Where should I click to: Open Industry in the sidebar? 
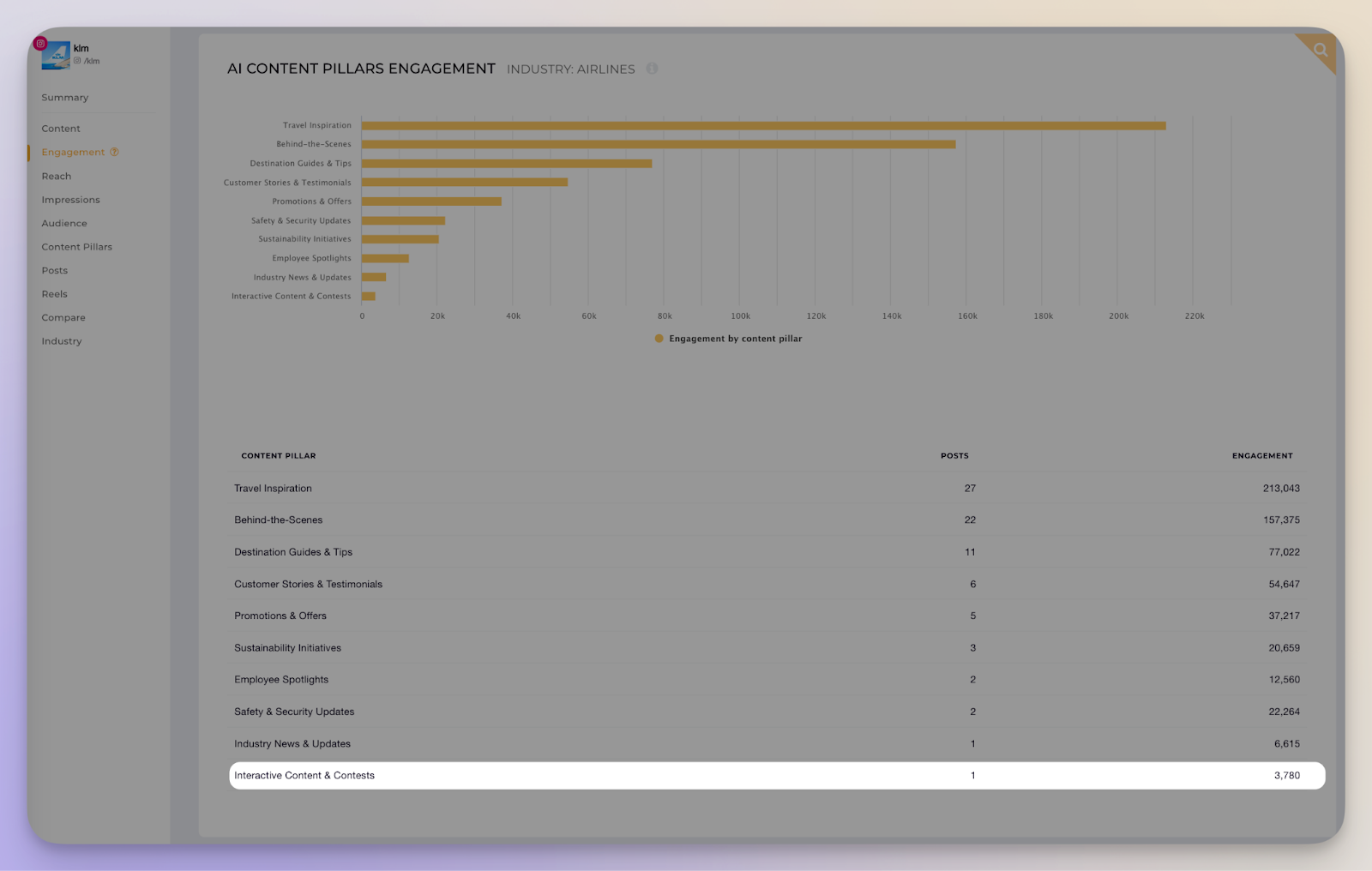(x=62, y=341)
